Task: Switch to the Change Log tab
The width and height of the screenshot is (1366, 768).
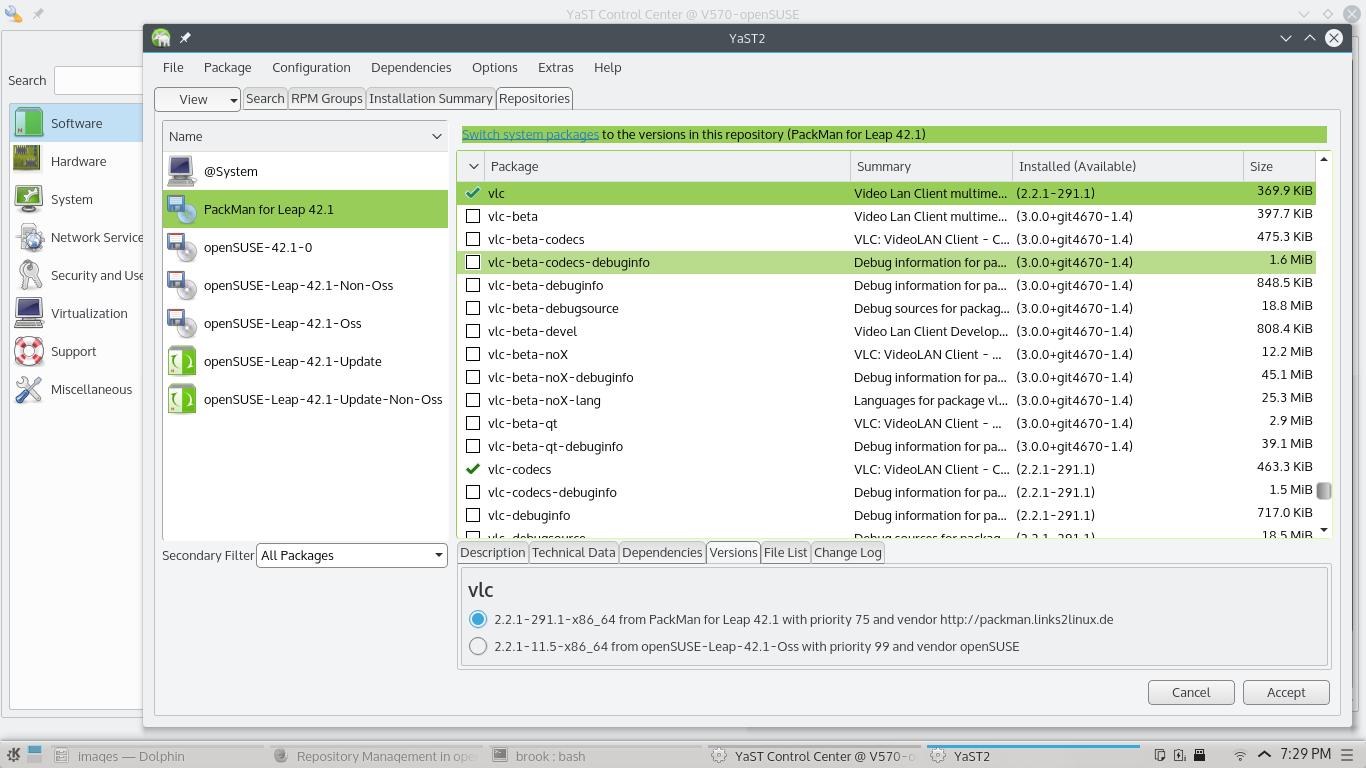Action: coord(848,552)
